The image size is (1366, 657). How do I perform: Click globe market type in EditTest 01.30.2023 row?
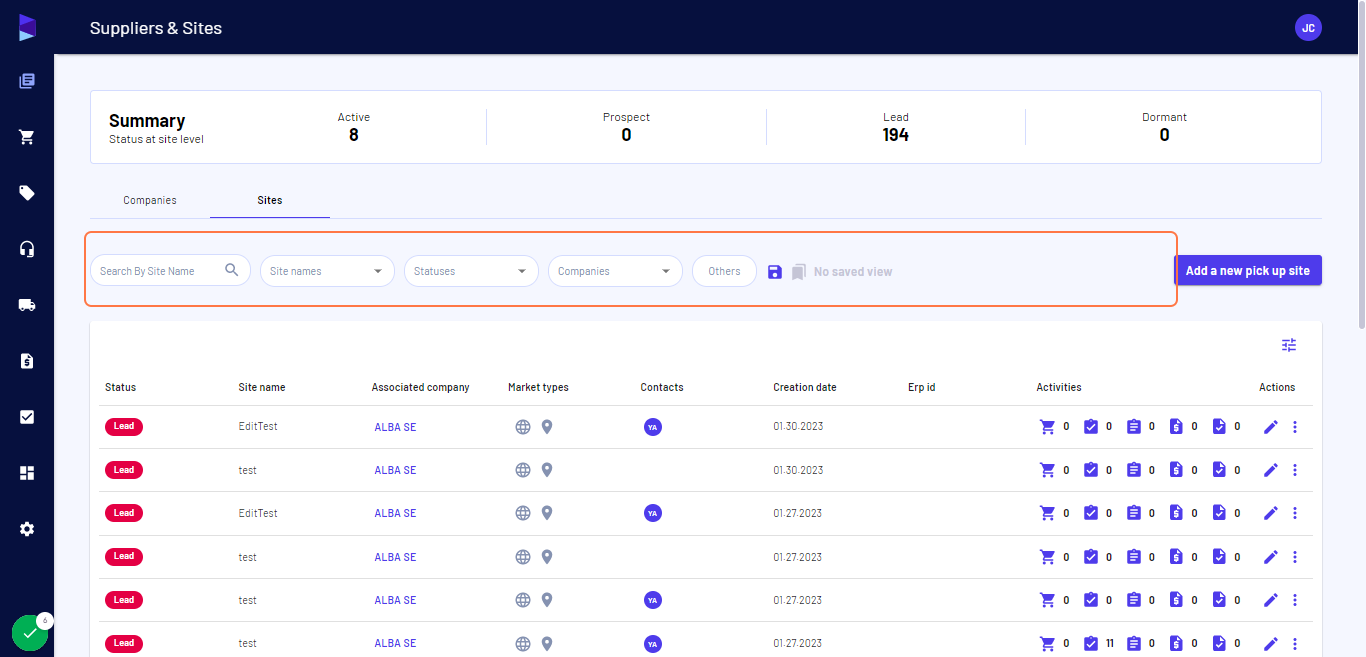tap(523, 427)
